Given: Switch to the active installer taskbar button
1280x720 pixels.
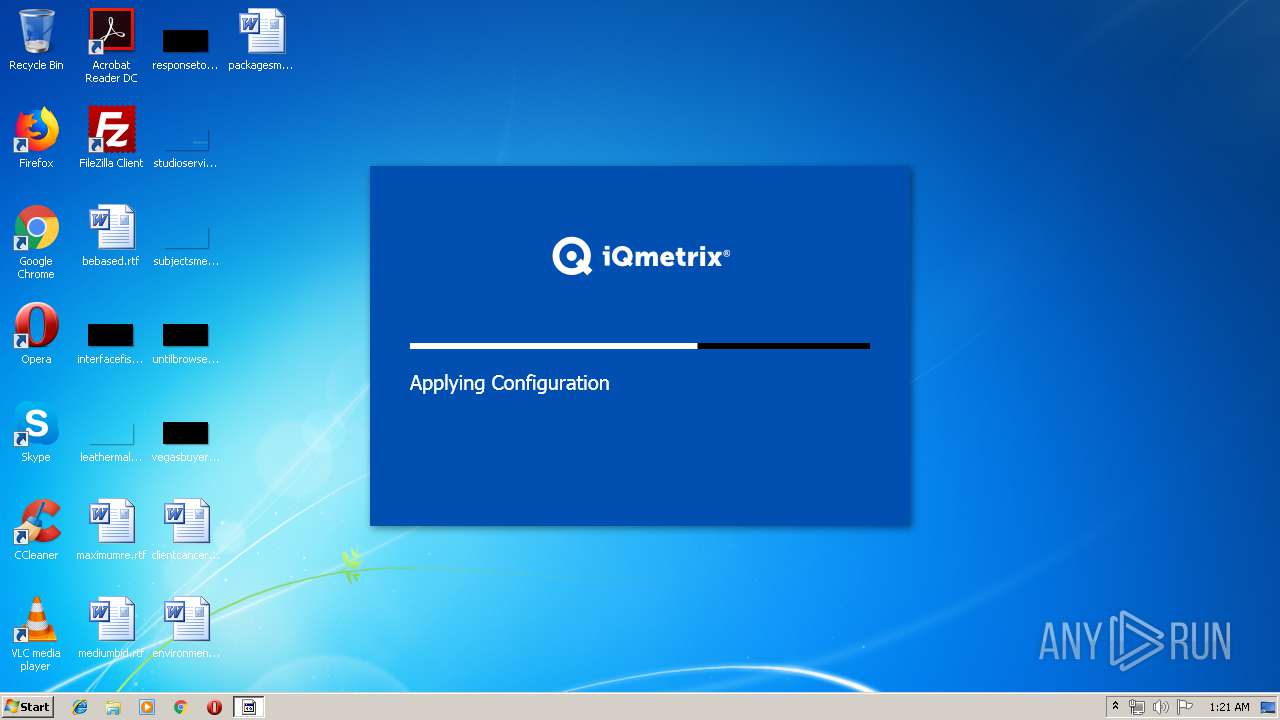Looking at the screenshot, I should 249,707.
